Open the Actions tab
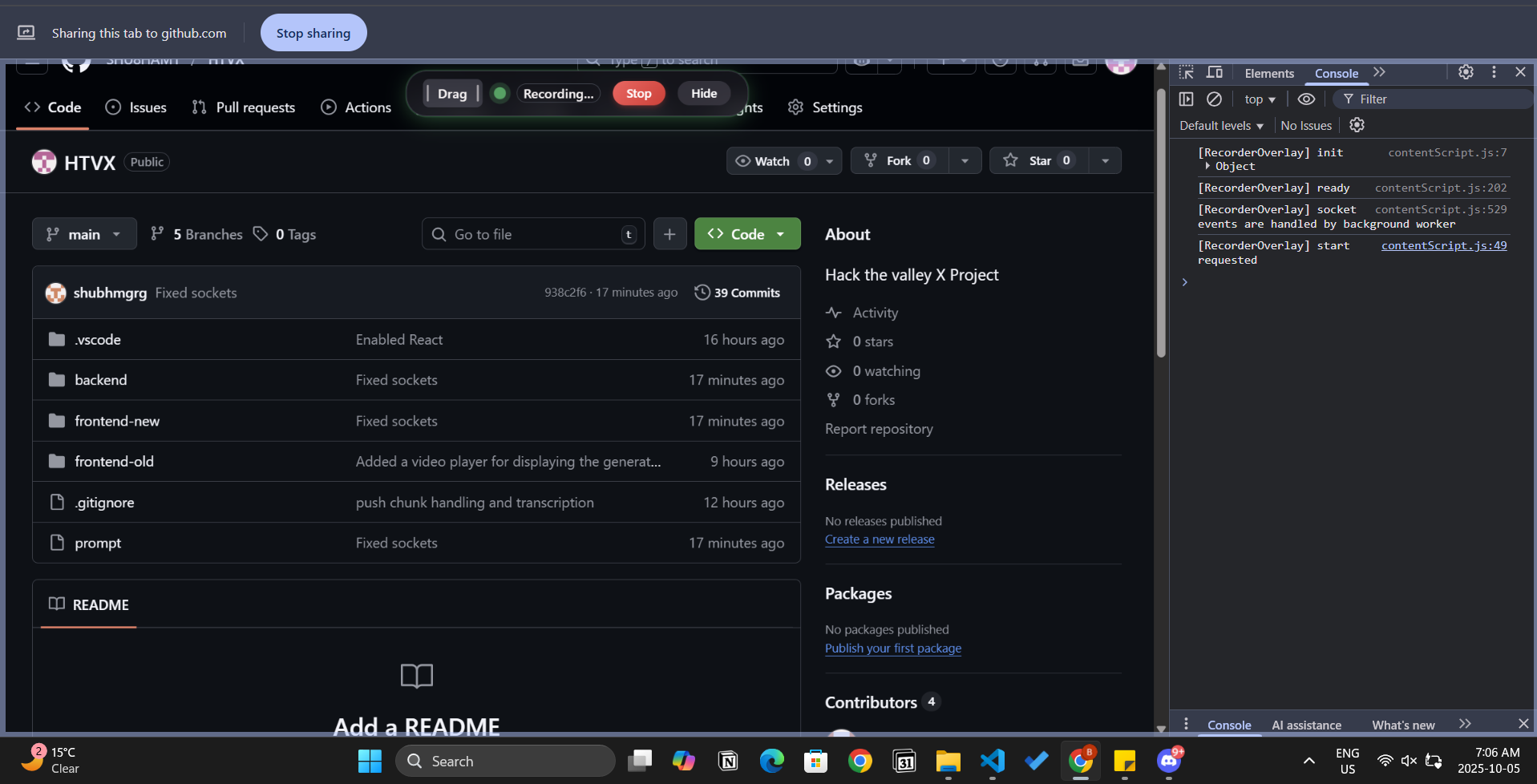This screenshot has height=784, width=1537. [356, 107]
